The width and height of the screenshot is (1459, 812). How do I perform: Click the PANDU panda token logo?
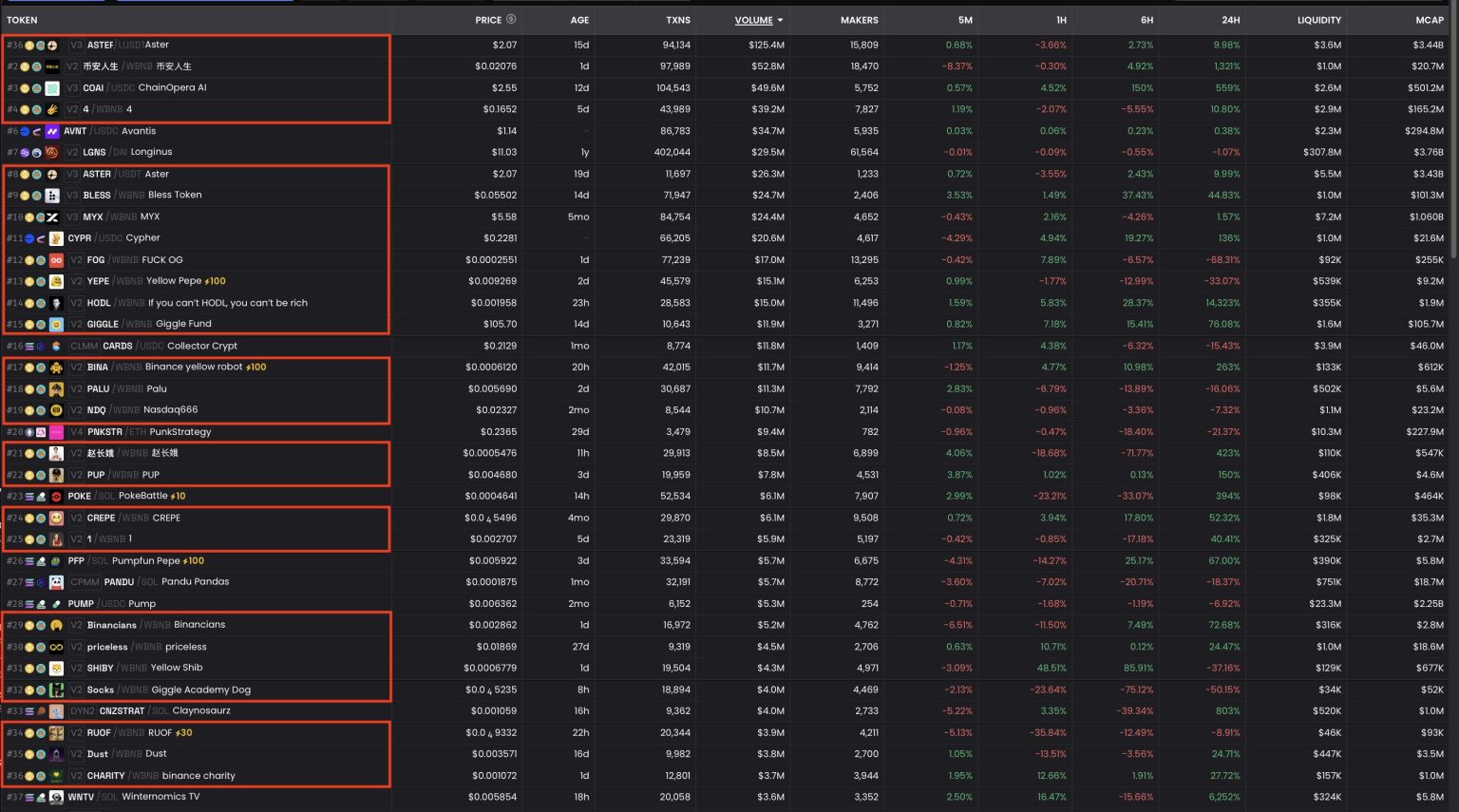click(x=56, y=582)
